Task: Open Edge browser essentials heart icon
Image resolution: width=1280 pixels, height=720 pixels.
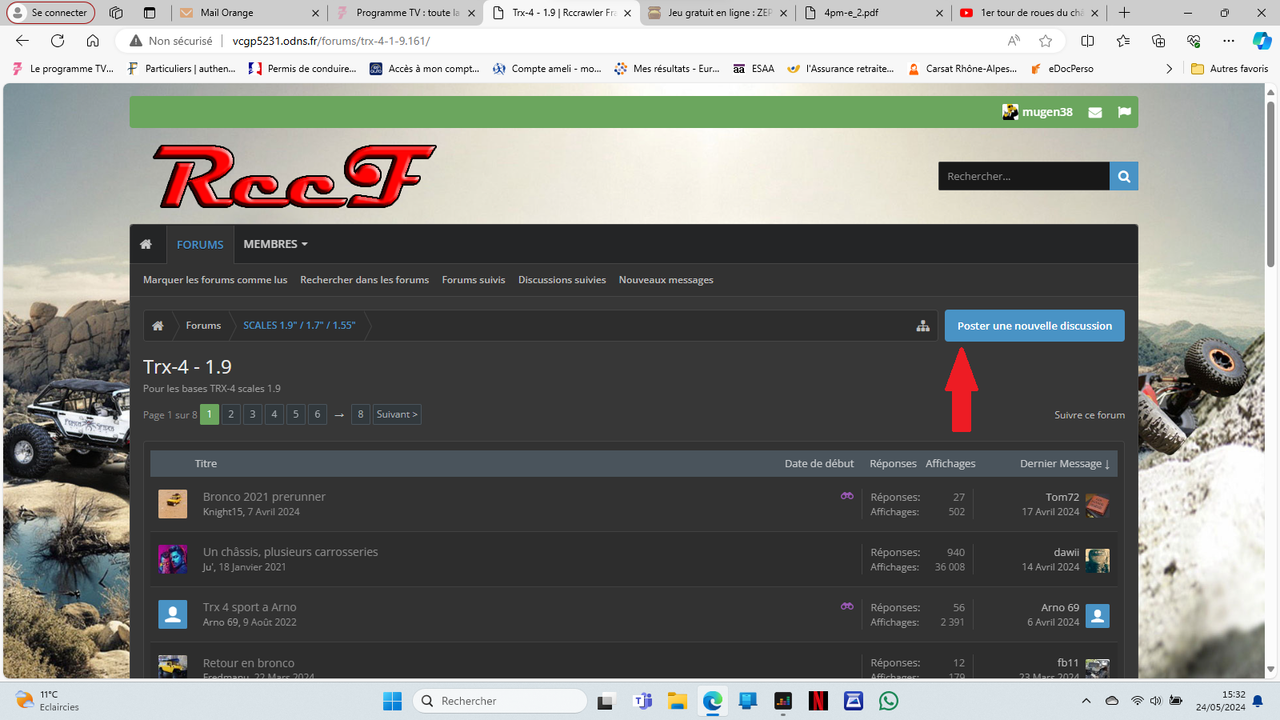Action: coord(1193,41)
